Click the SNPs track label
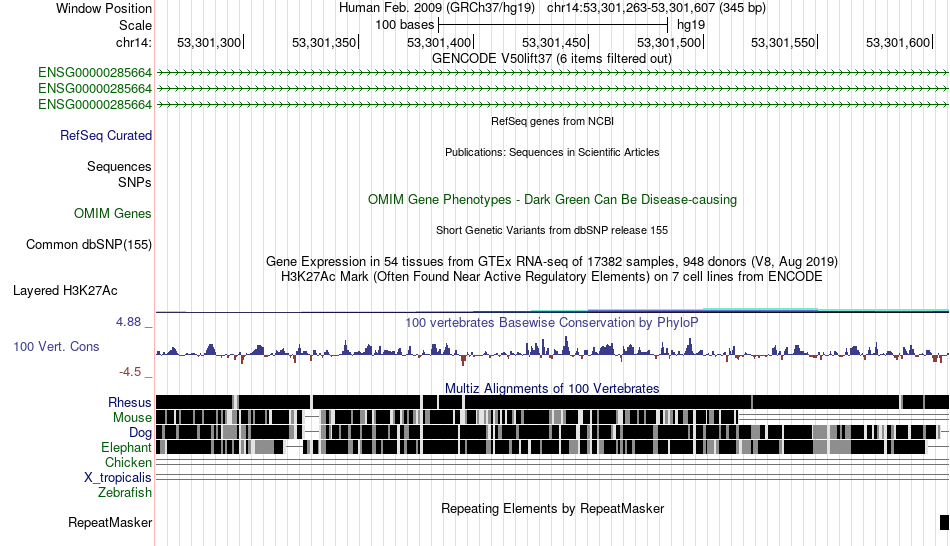 point(135,182)
